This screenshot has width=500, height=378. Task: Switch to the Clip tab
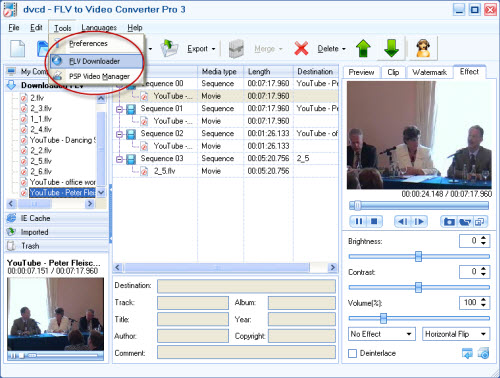point(393,72)
